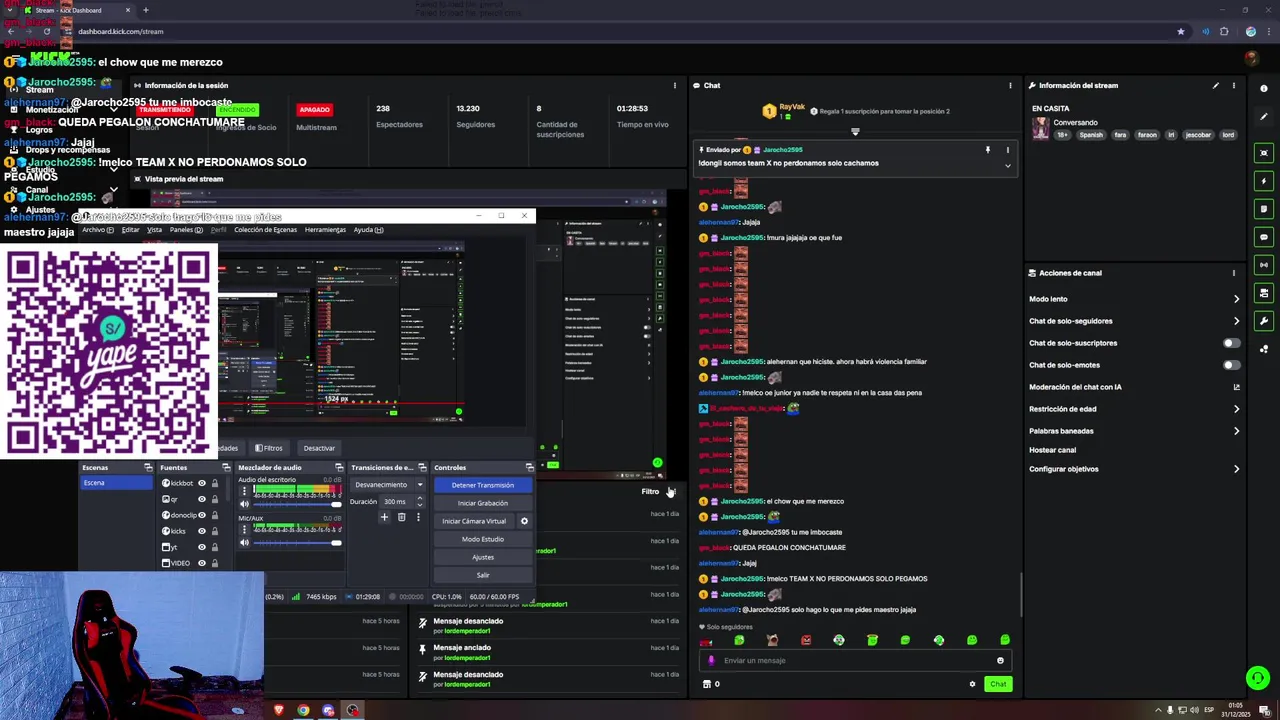Expand Configurar objetivos option
Viewport: 1280px width, 720px height.
click(x=1236, y=469)
